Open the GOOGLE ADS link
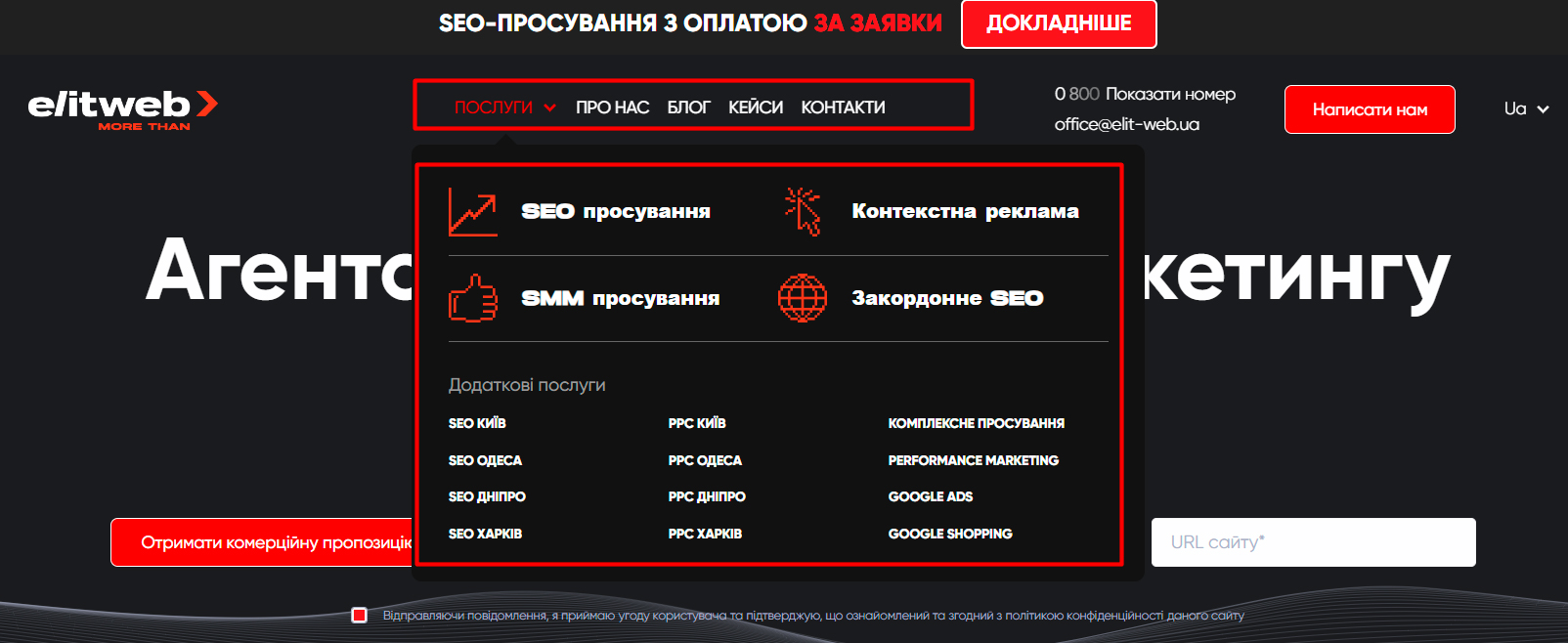 930,496
